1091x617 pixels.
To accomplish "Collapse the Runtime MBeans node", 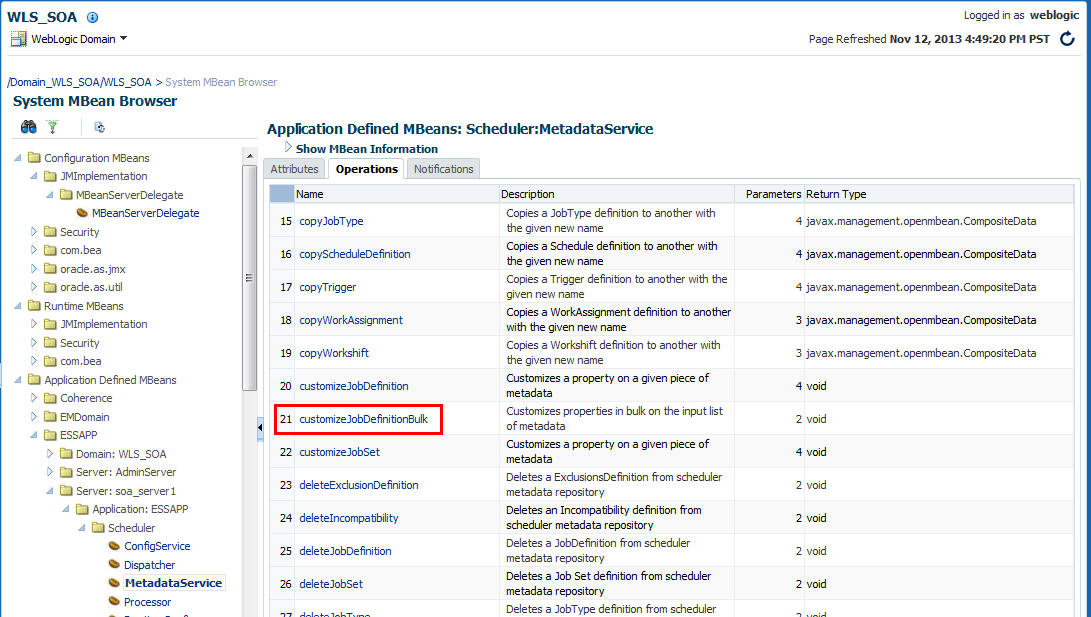I will pos(17,306).
